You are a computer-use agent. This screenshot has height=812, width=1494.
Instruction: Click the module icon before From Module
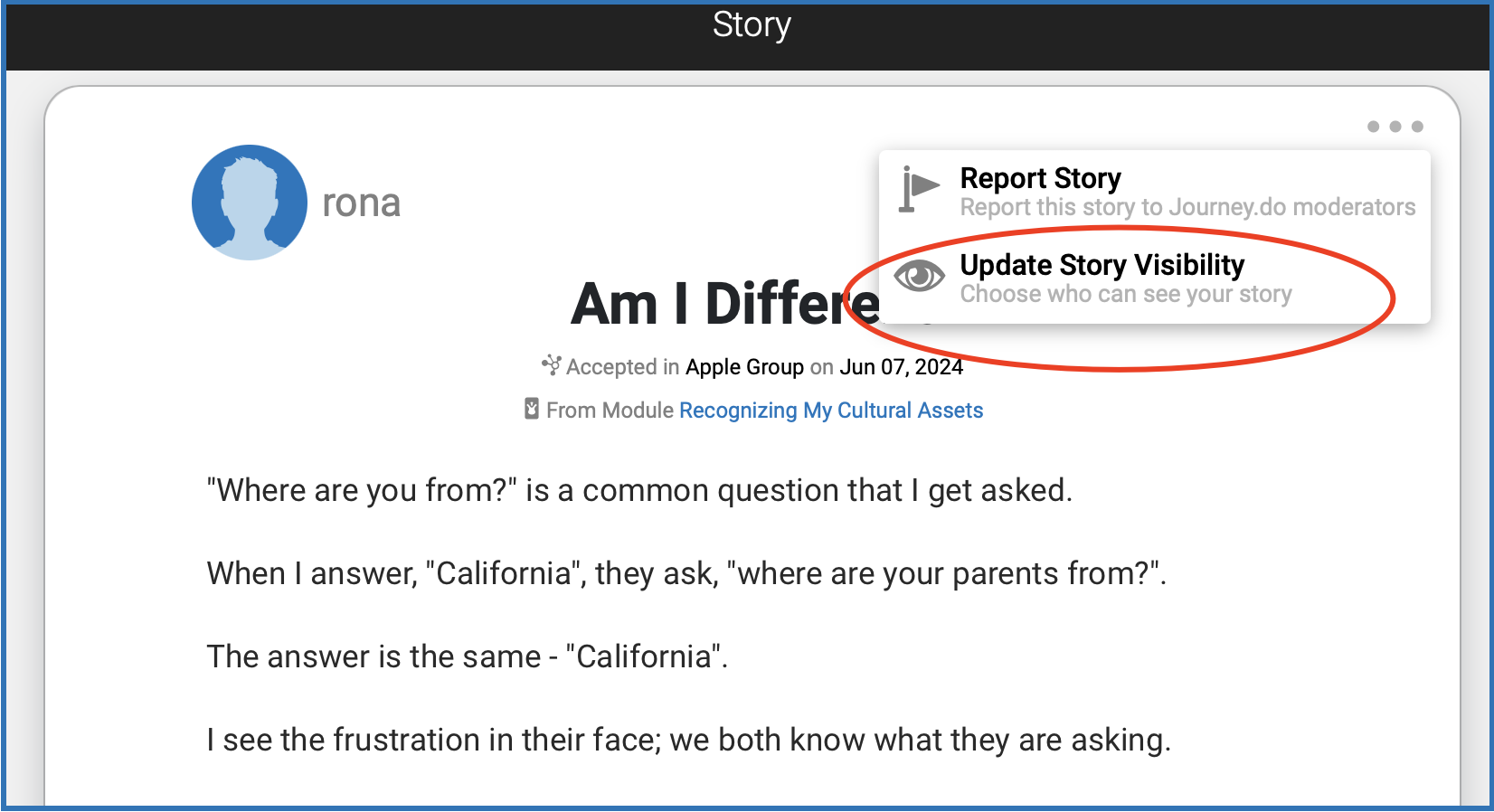[532, 409]
